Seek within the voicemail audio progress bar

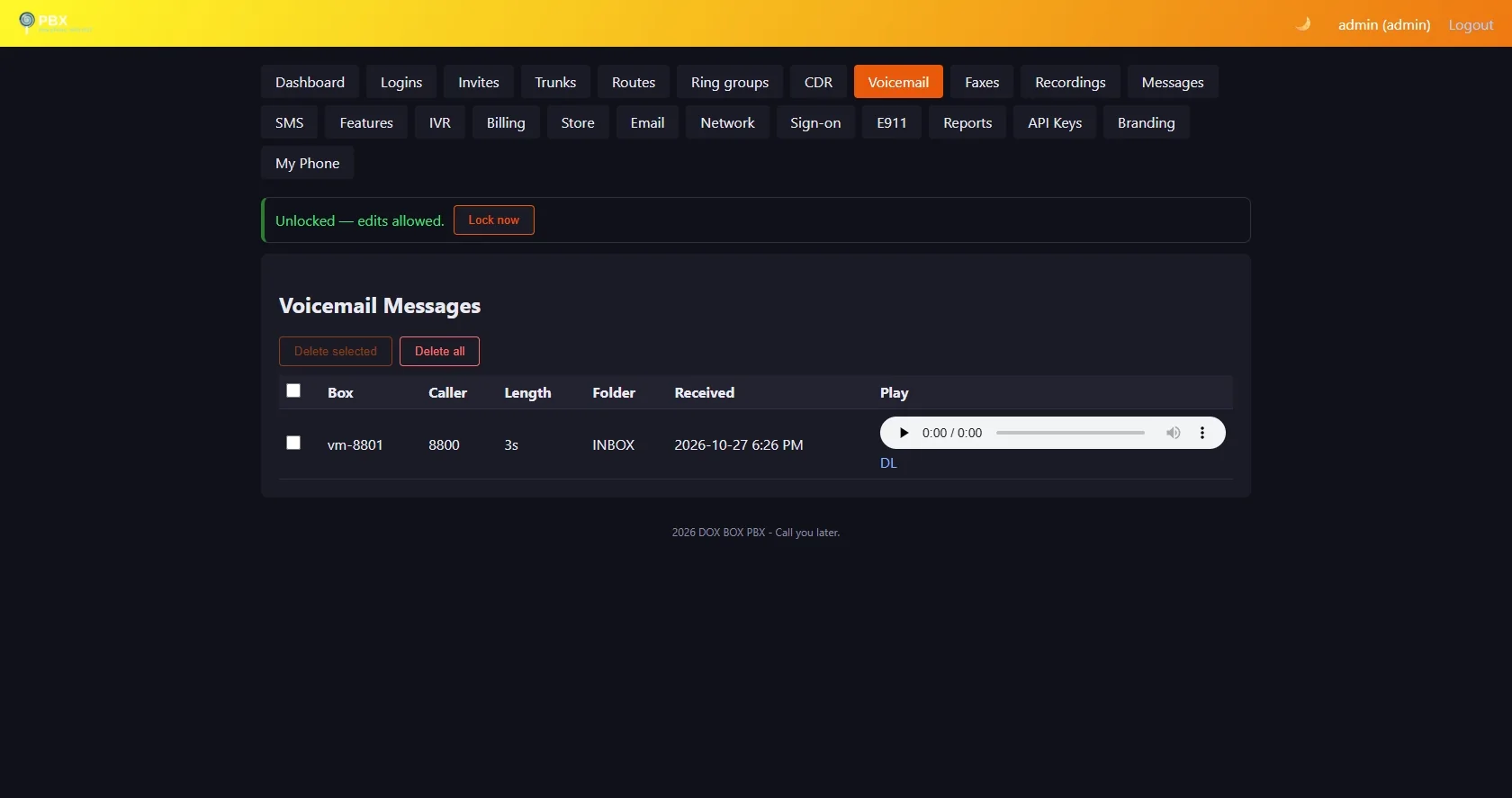click(x=1070, y=433)
